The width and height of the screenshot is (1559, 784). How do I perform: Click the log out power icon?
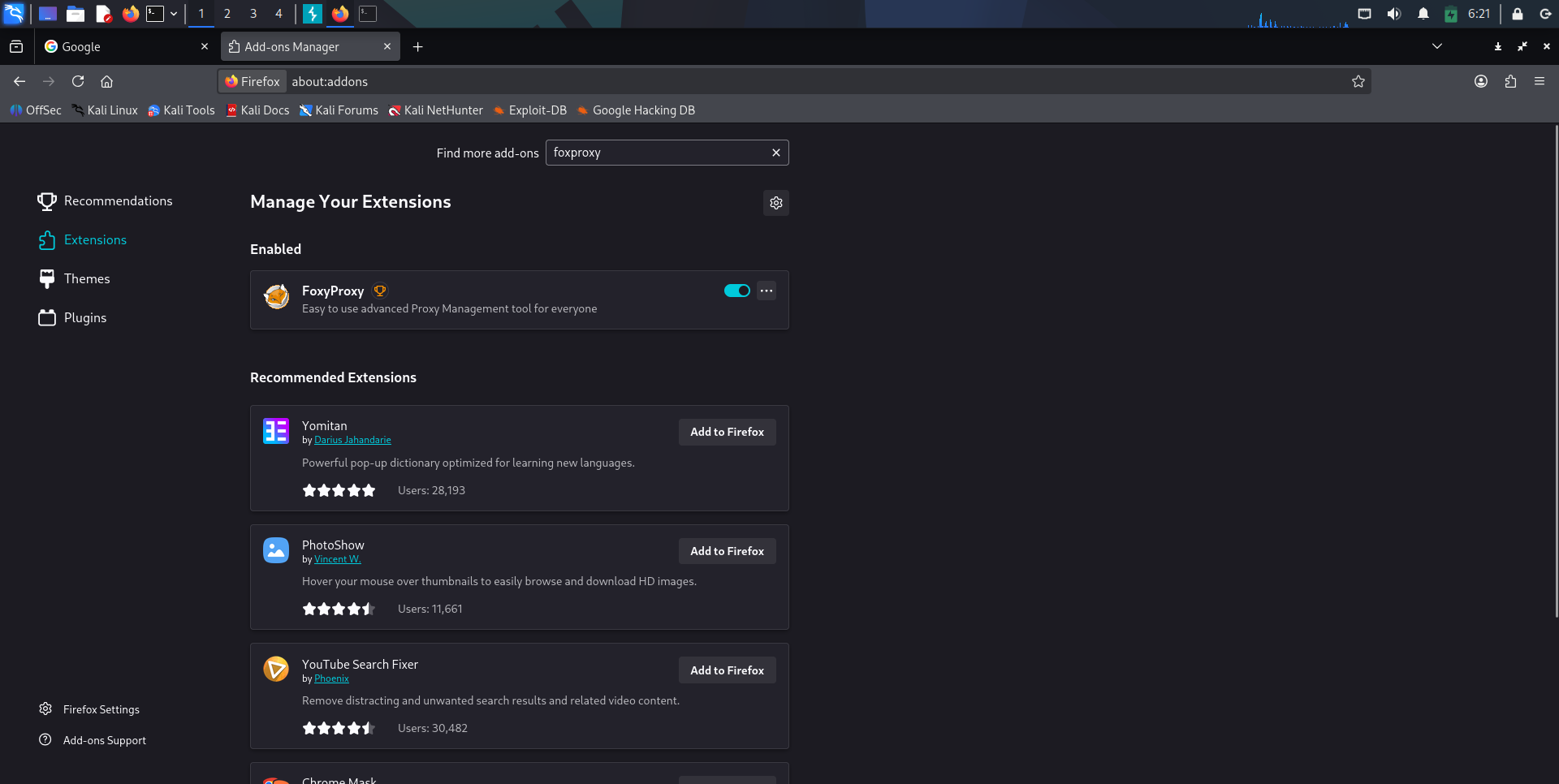tap(1545, 14)
